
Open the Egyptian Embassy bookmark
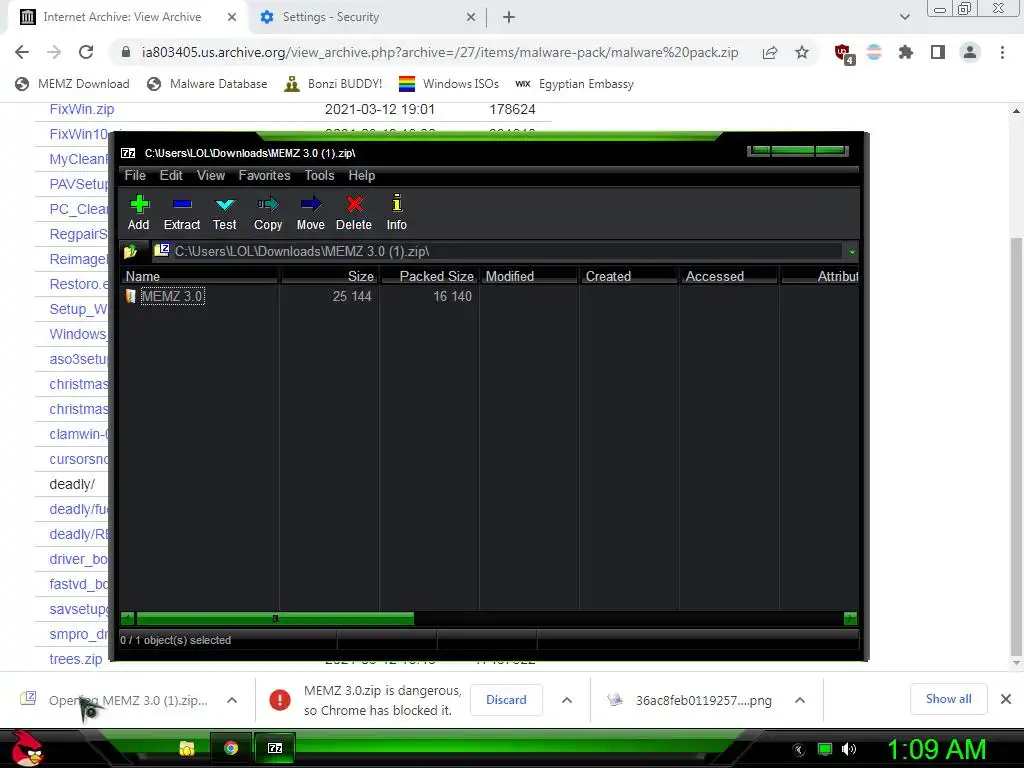pyautogui.click(x=575, y=84)
